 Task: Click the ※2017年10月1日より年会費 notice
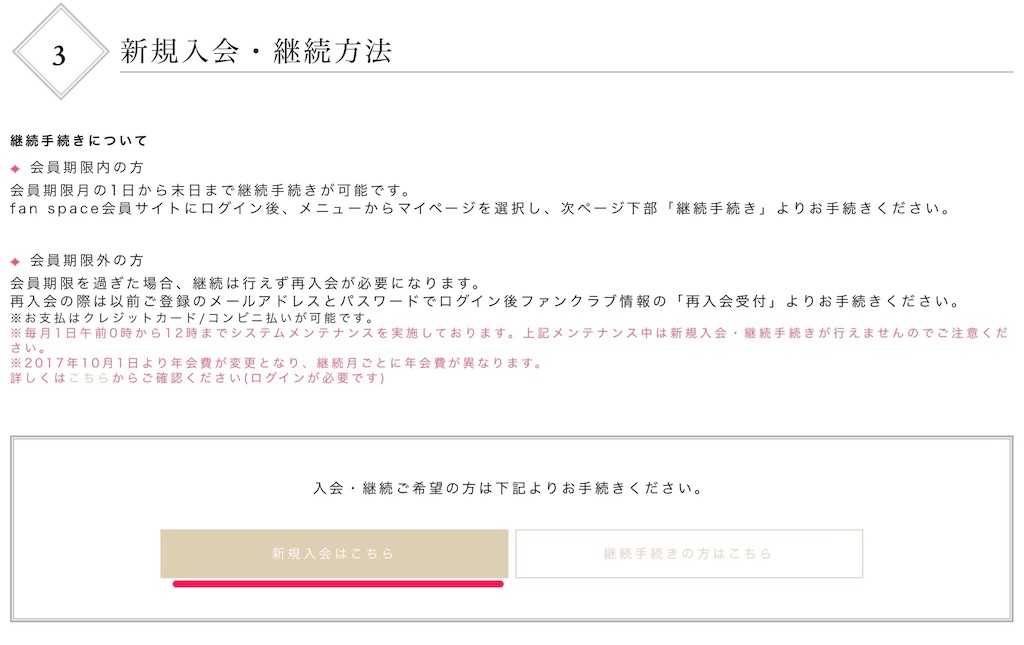pyautogui.click(x=277, y=363)
